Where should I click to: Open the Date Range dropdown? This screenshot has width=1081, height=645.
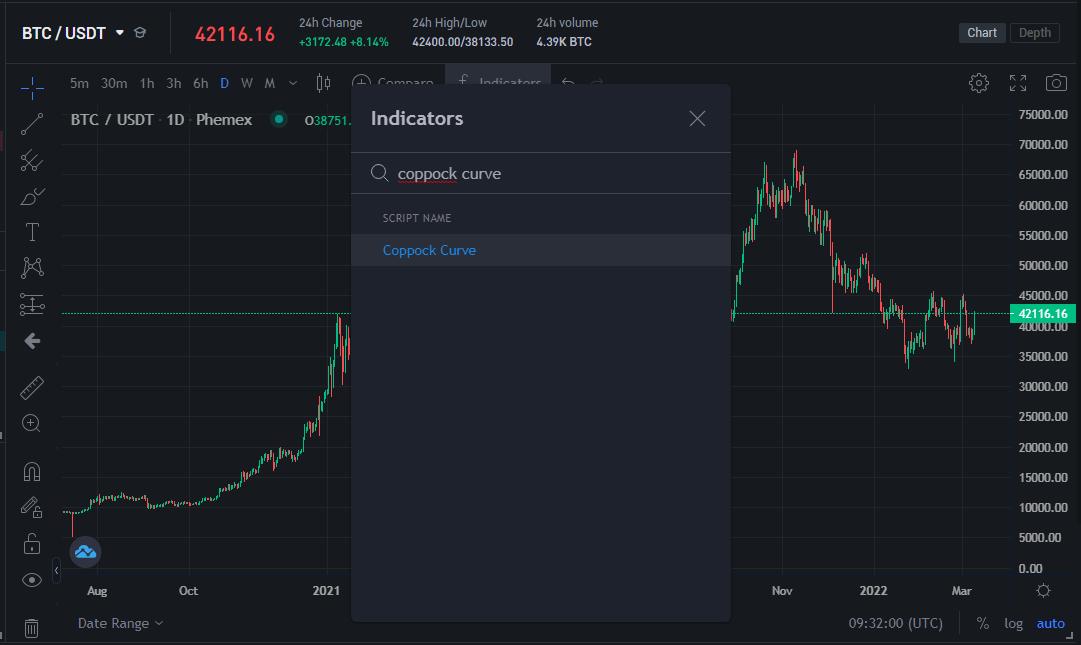tap(114, 623)
